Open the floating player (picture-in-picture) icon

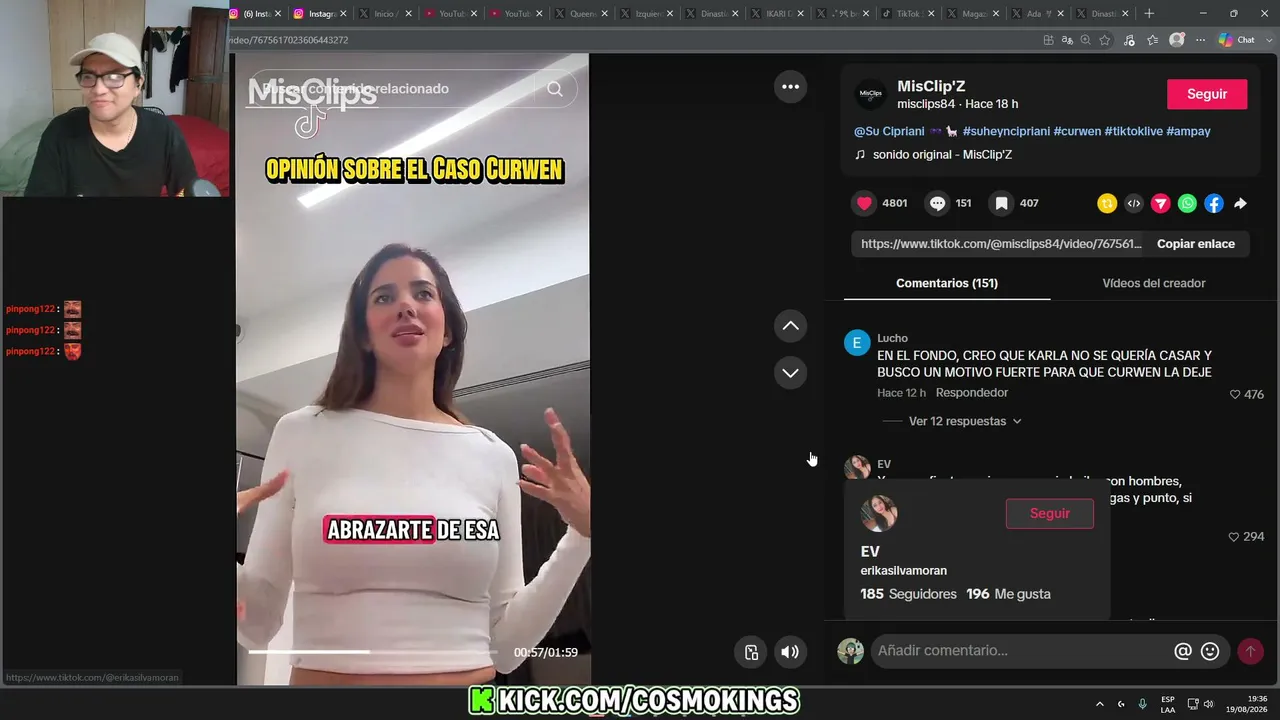pyautogui.click(x=752, y=652)
